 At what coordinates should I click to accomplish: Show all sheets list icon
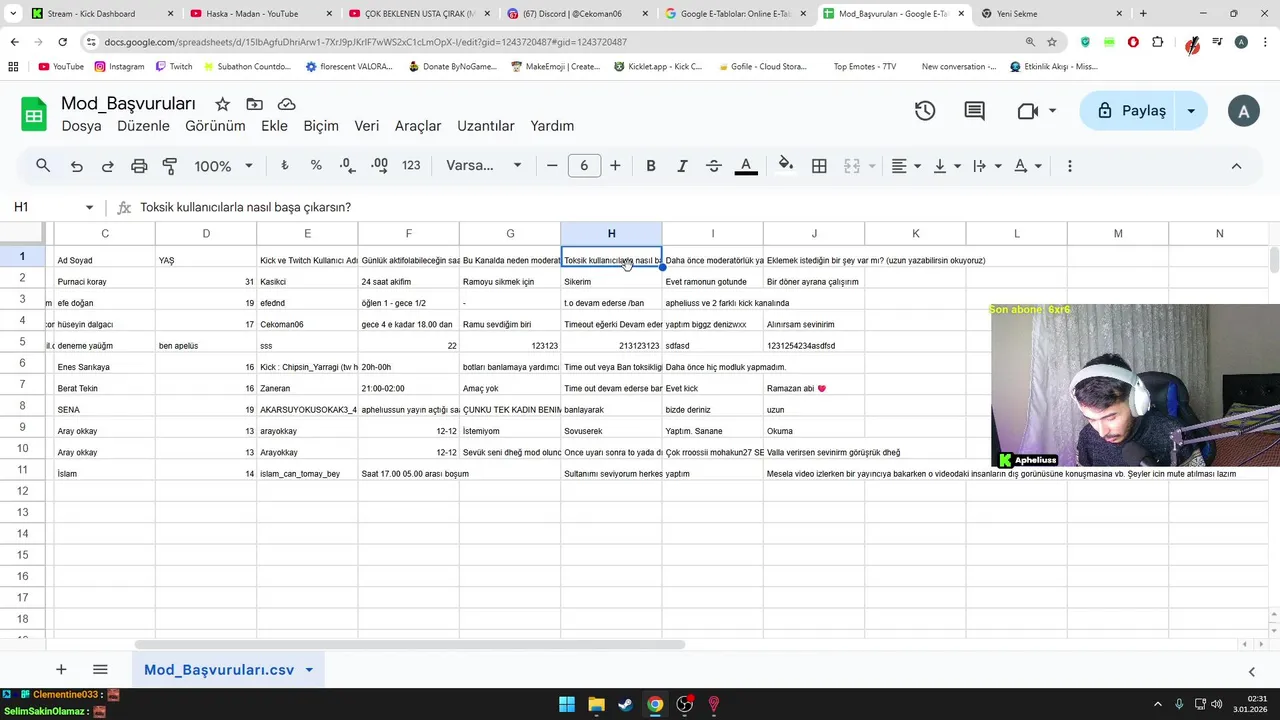point(100,670)
